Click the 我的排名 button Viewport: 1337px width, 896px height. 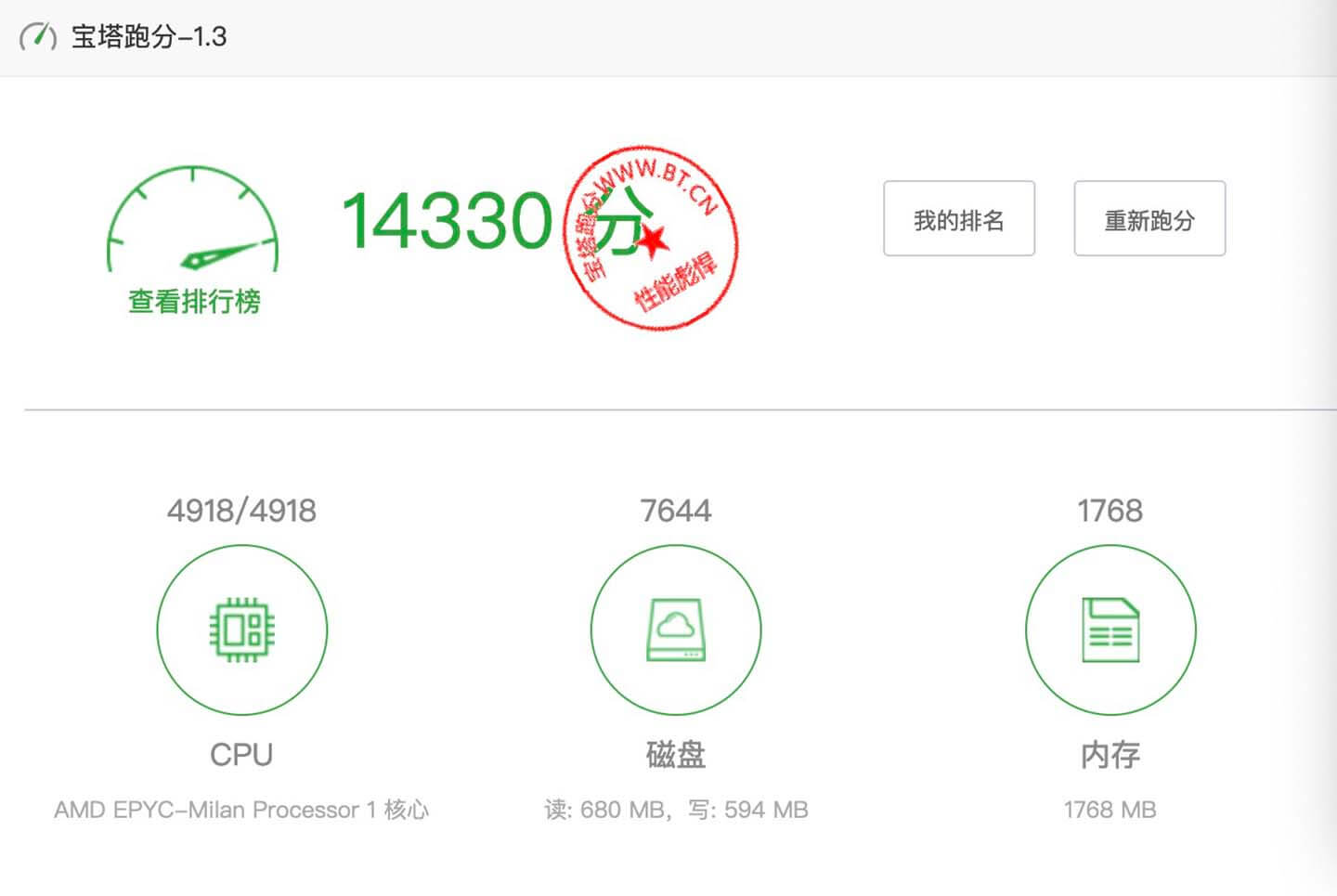[959, 218]
